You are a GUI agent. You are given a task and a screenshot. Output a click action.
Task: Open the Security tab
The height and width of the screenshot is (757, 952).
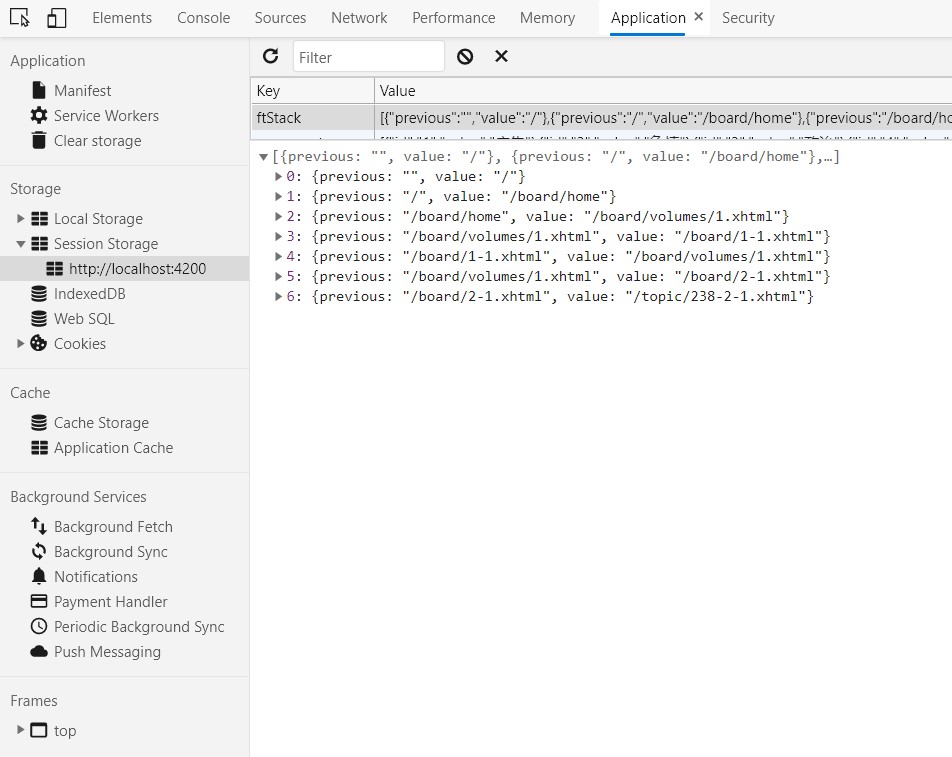pos(748,18)
